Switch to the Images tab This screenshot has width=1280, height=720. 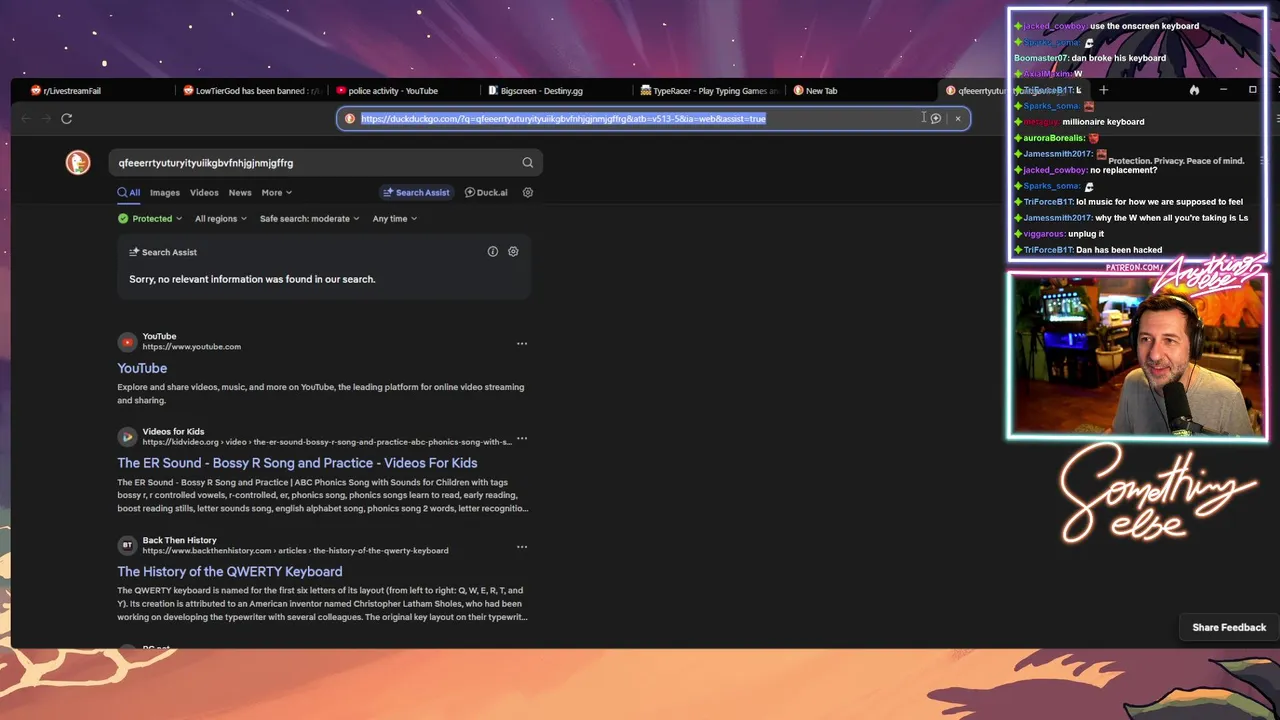[x=165, y=192]
